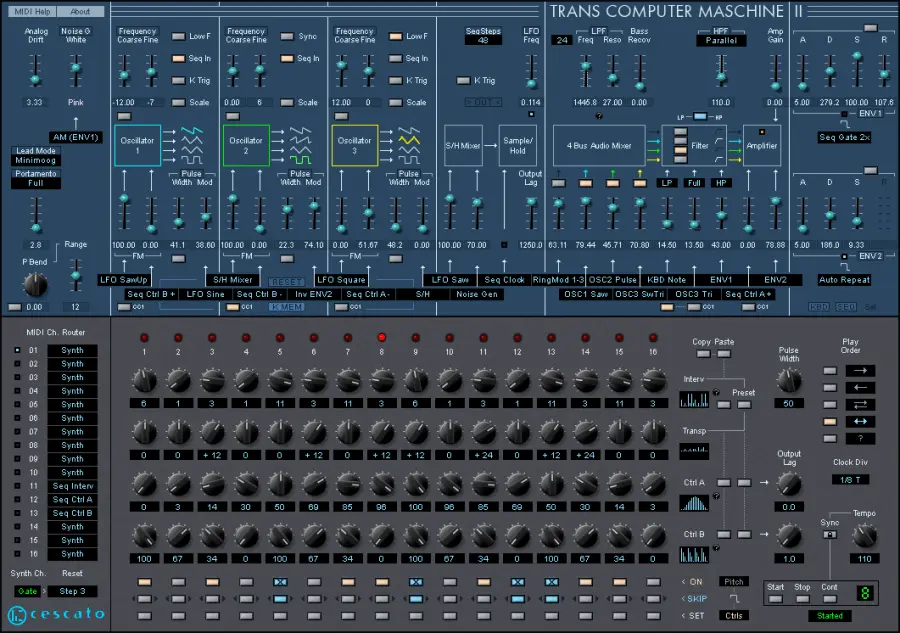Open MIDI channel 11 Seq Interv dropdown

pyautogui.click(x=72, y=486)
